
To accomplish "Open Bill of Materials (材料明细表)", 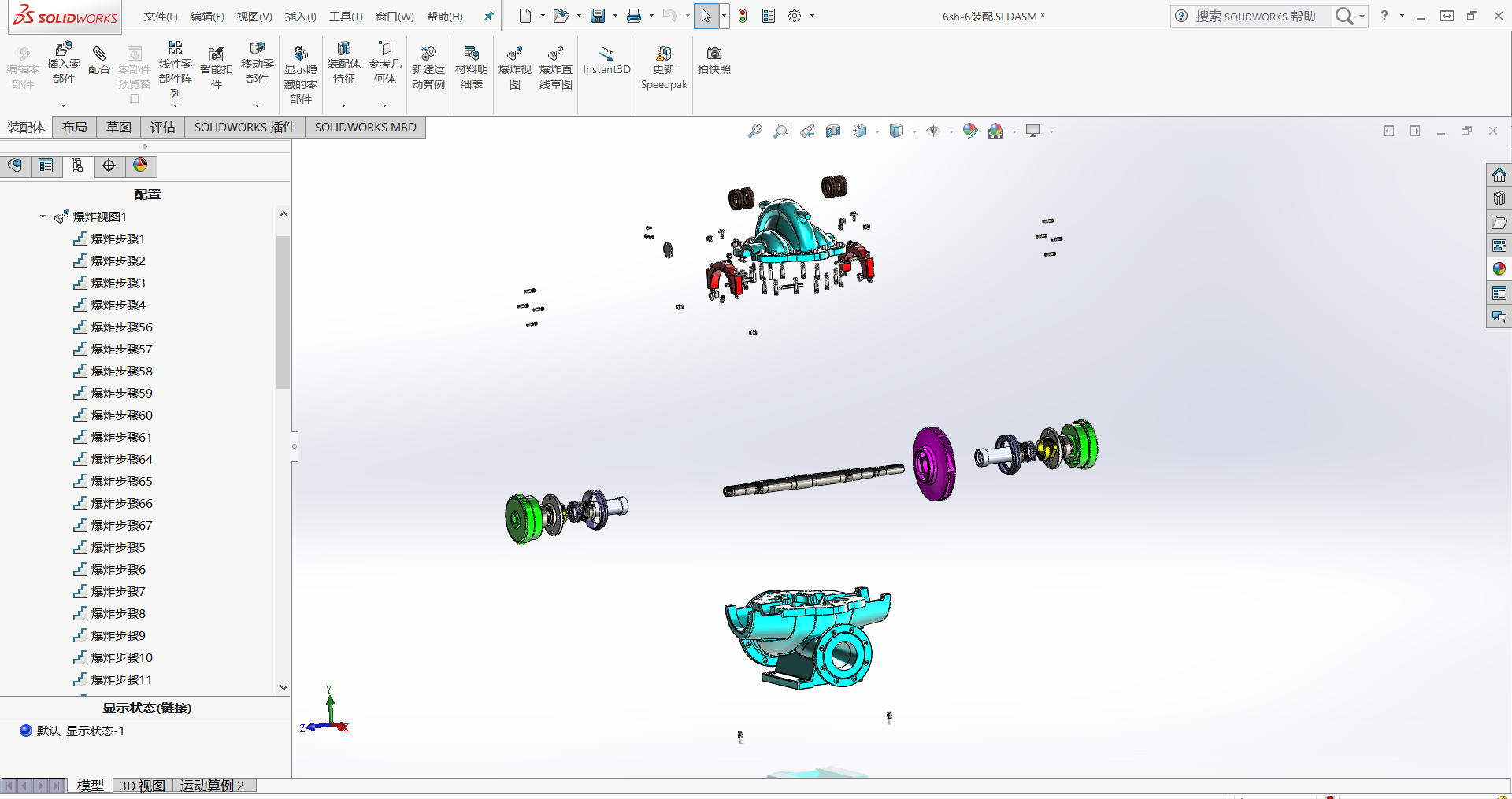I will coord(472,68).
